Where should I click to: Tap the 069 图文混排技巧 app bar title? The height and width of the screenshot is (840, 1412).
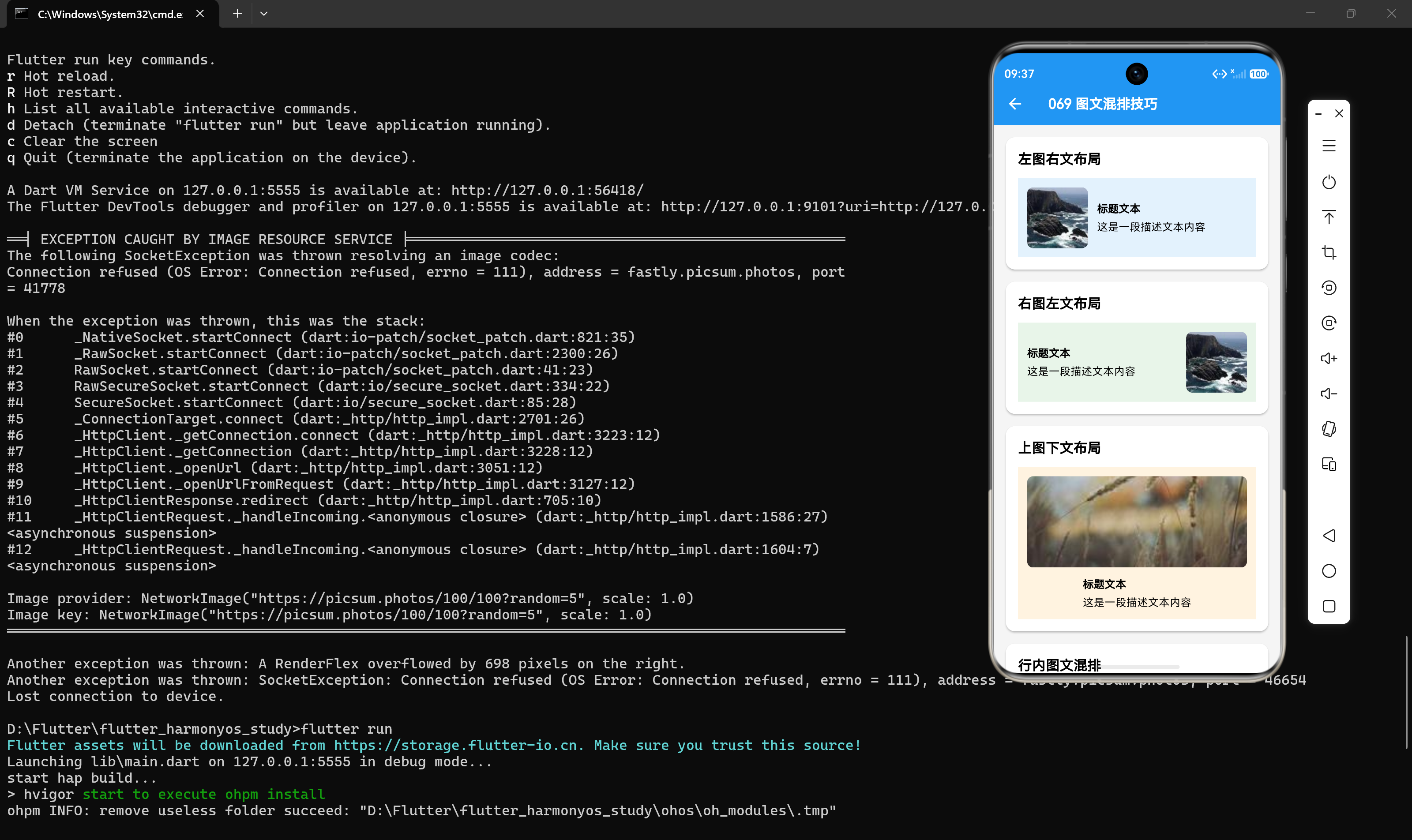click(1102, 104)
